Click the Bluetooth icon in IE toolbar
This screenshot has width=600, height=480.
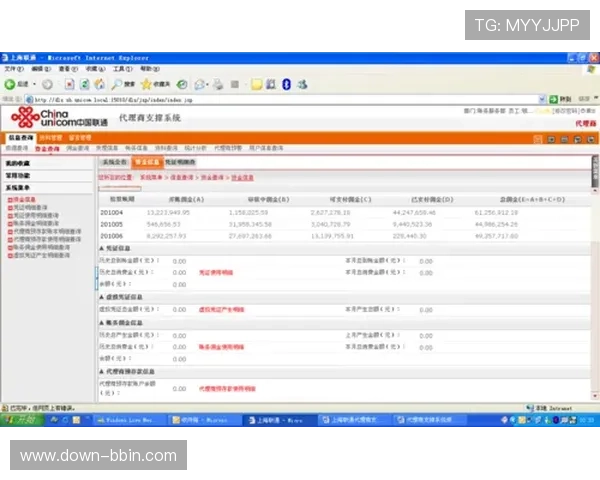pos(285,84)
